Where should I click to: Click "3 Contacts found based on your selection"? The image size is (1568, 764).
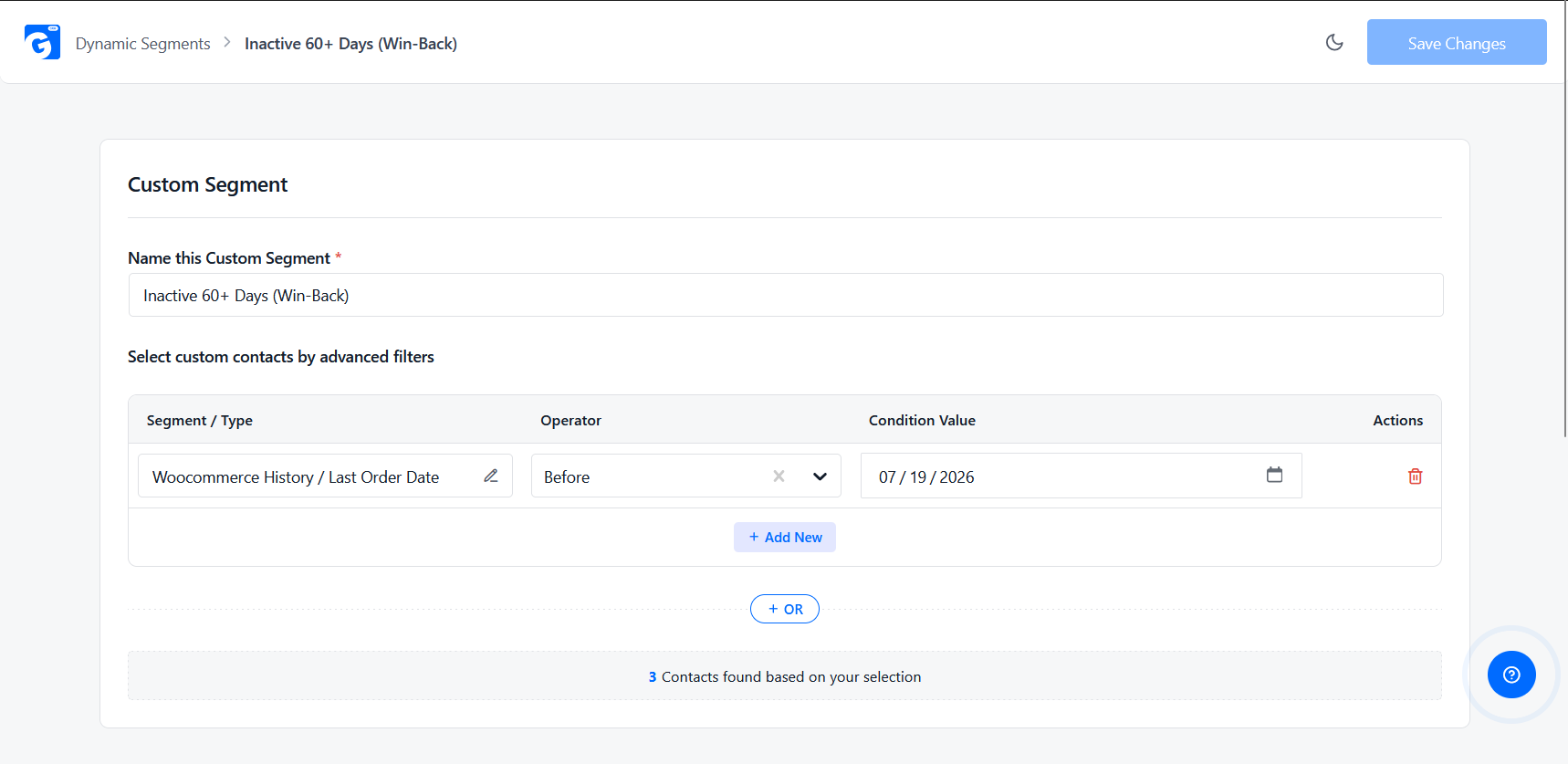[785, 676]
